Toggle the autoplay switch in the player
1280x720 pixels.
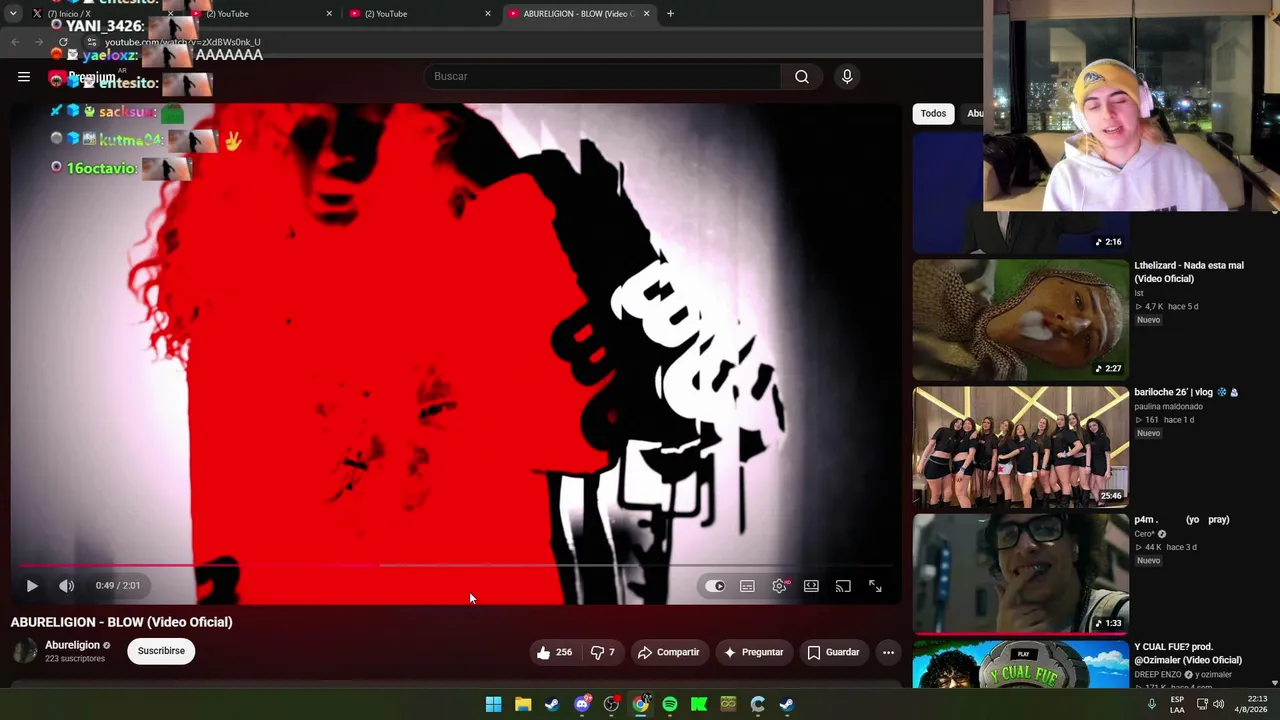(x=715, y=586)
